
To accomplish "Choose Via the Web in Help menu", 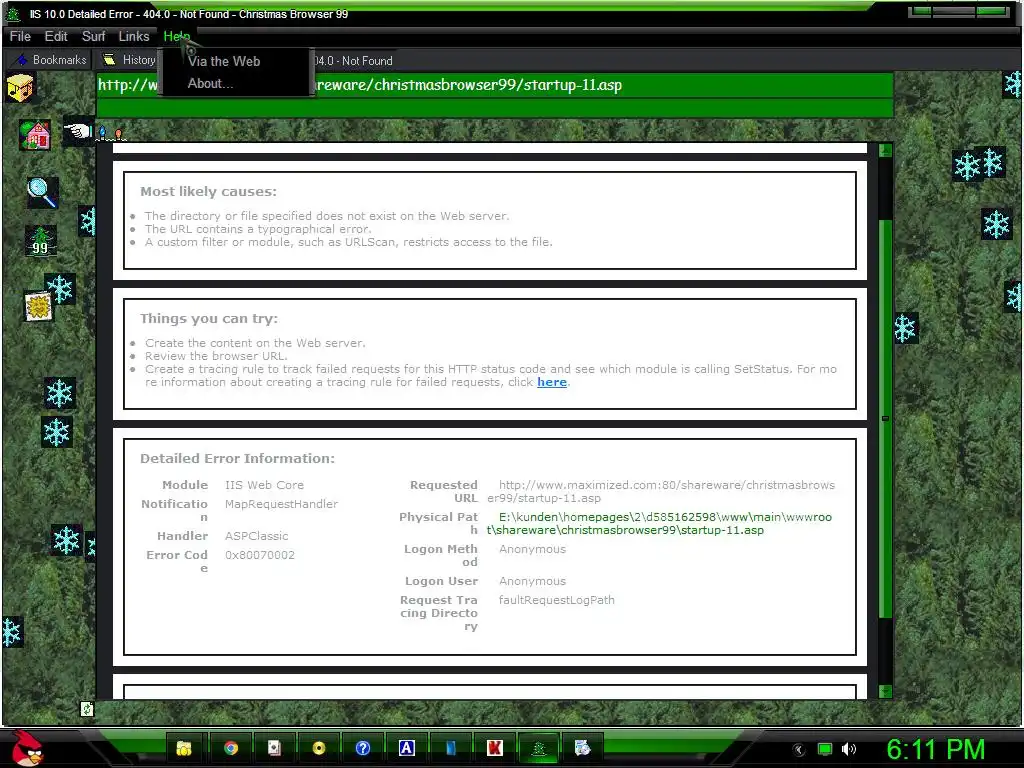I will [x=224, y=61].
